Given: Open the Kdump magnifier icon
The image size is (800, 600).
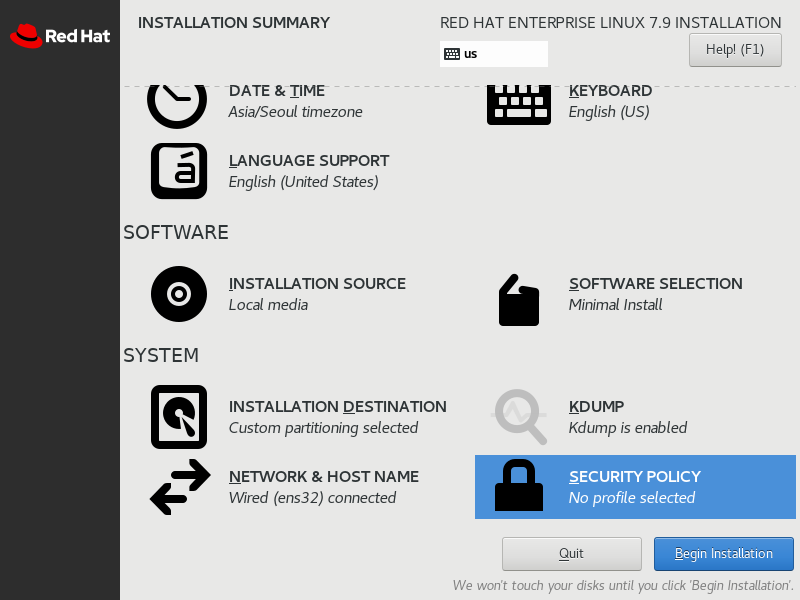Looking at the screenshot, I should pos(519,417).
